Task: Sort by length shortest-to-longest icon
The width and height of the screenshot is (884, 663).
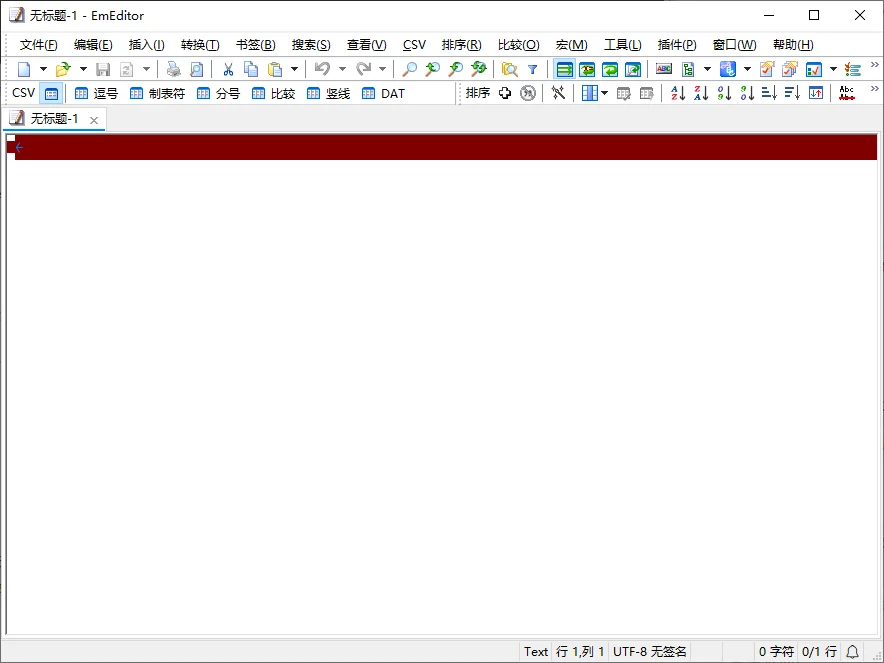Action: pyautogui.click(x=770, y=93)
